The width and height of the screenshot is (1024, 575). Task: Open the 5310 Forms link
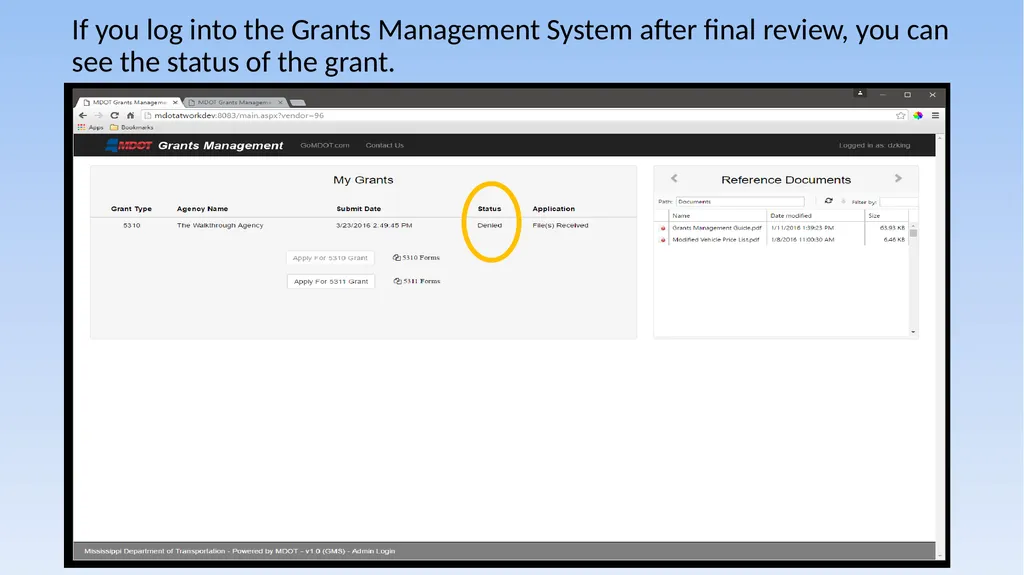coord(421,257)
